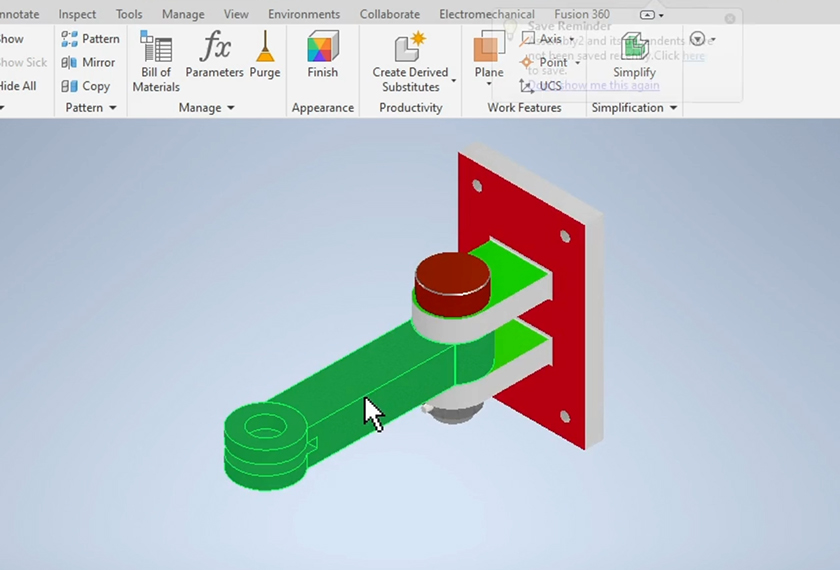Choose the Pattern component tool

[x=90, y=39]
